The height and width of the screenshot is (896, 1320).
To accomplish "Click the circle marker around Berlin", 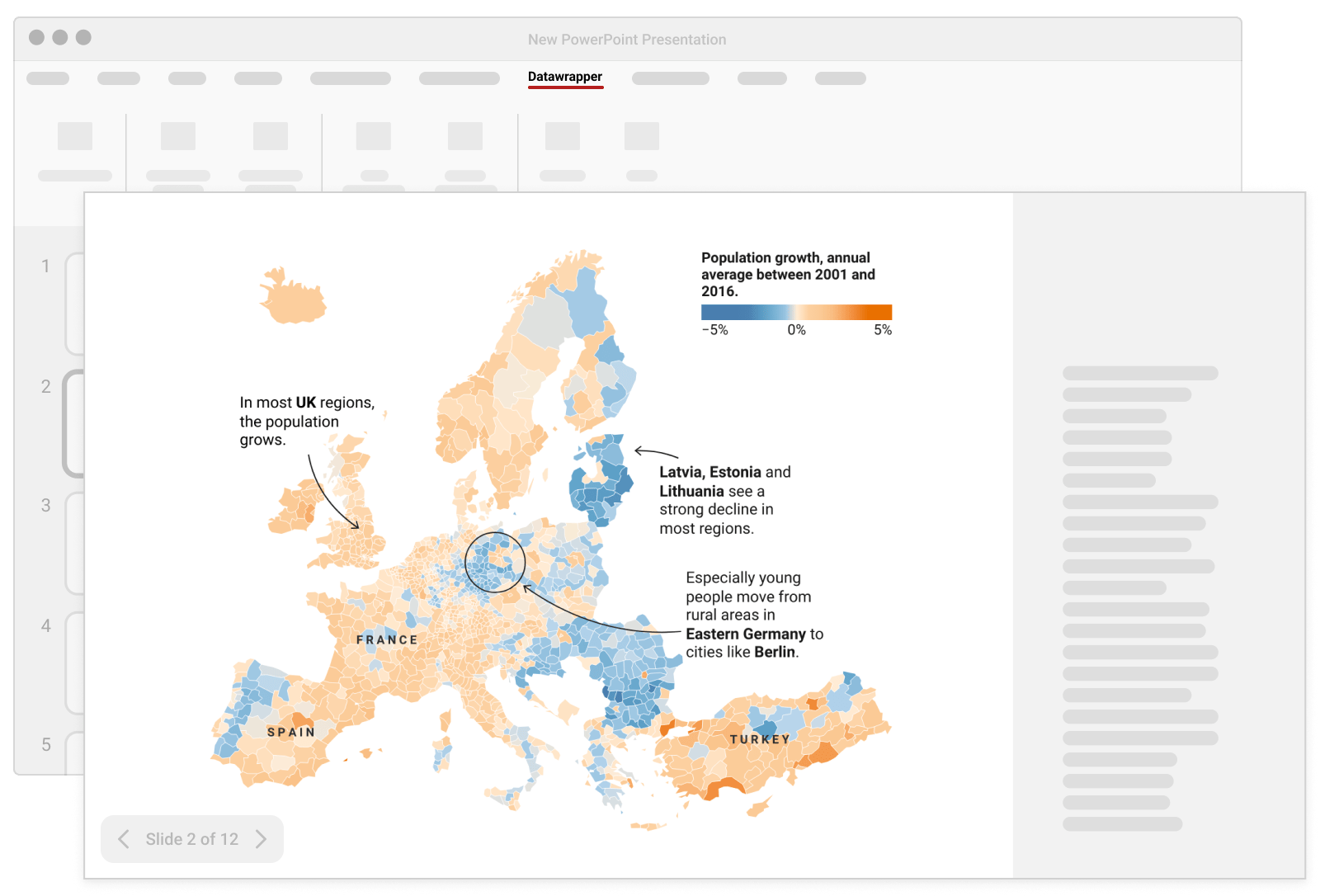I will [495, 562].
